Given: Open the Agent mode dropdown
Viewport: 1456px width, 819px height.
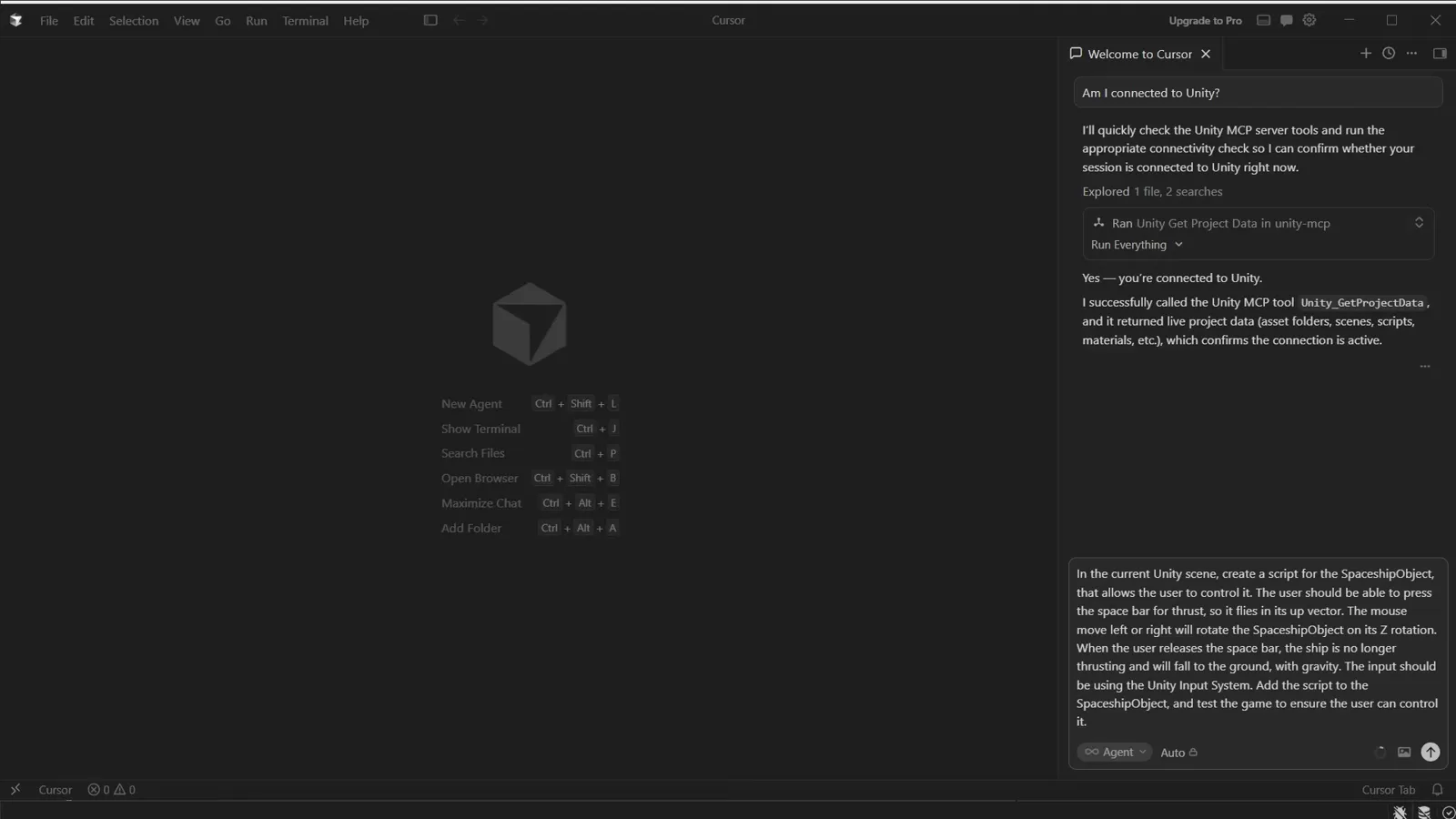Looking at the screenshot, I should click(1115, 753).
